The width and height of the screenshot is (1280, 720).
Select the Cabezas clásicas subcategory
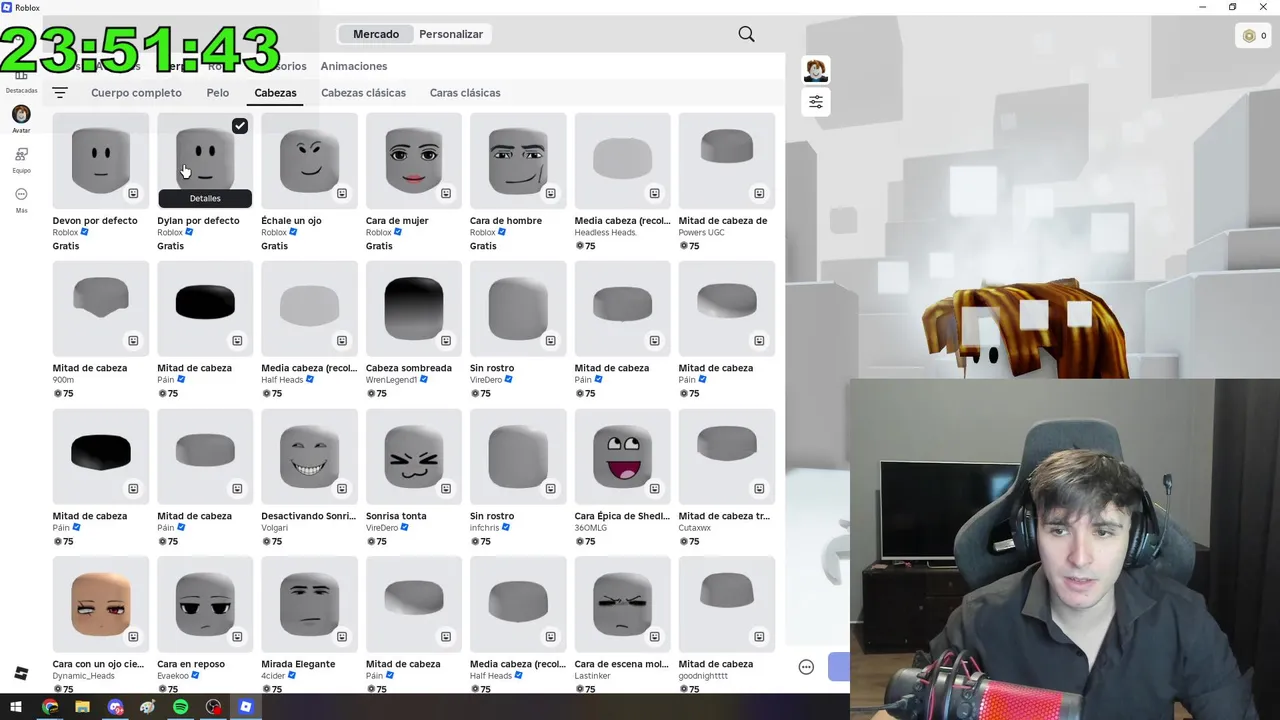[x=363, y=93]
